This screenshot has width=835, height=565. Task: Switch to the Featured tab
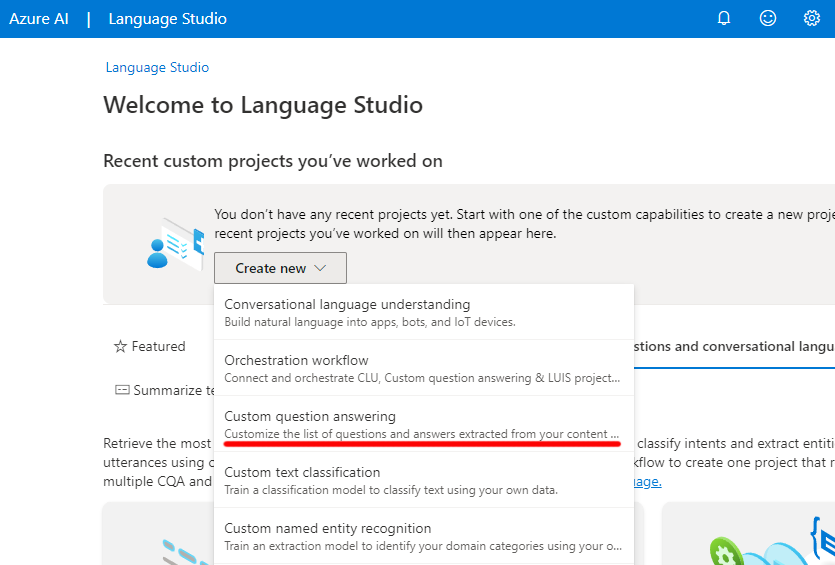pos(150,346)
